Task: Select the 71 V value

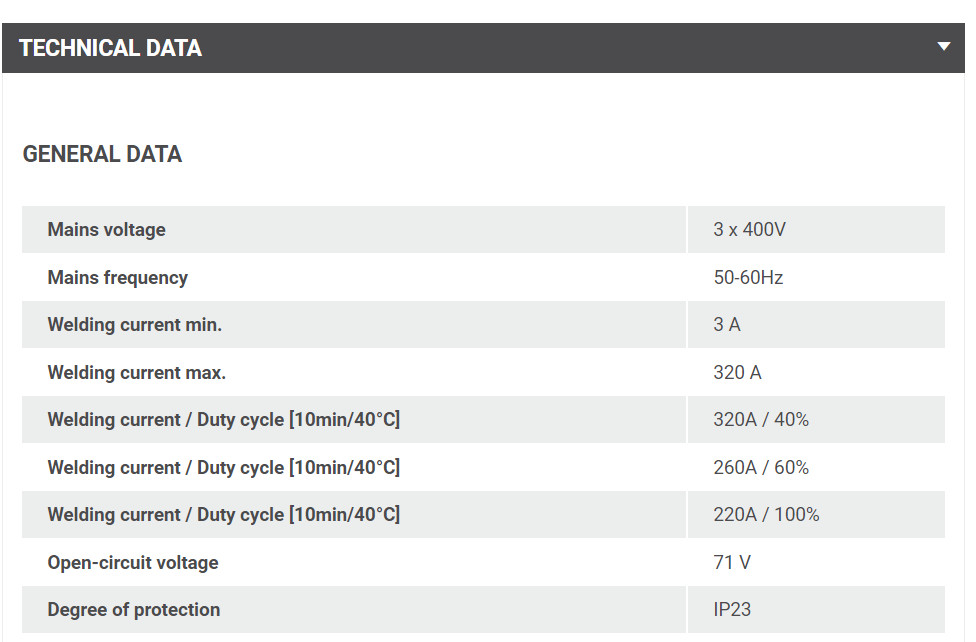Action: (732, 563)
